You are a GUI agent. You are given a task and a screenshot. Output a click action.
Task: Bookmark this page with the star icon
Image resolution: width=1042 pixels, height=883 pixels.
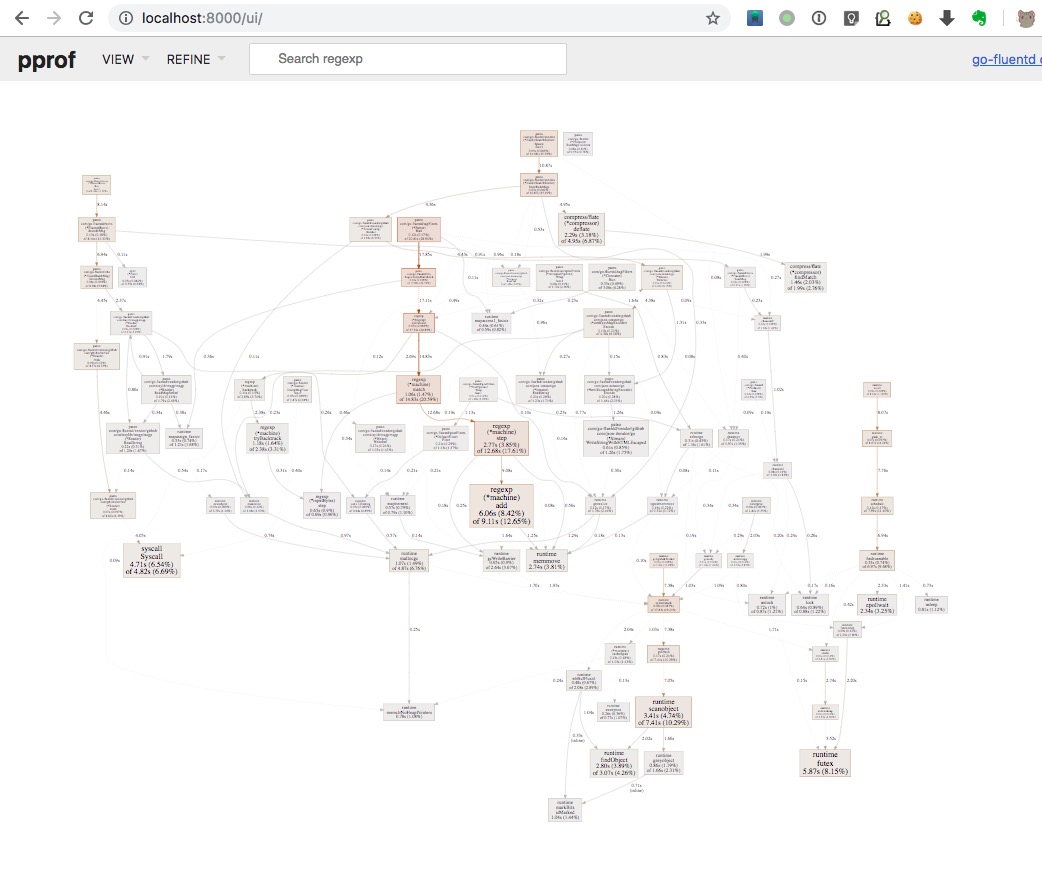pyautogui.click(x=712, y=18)
